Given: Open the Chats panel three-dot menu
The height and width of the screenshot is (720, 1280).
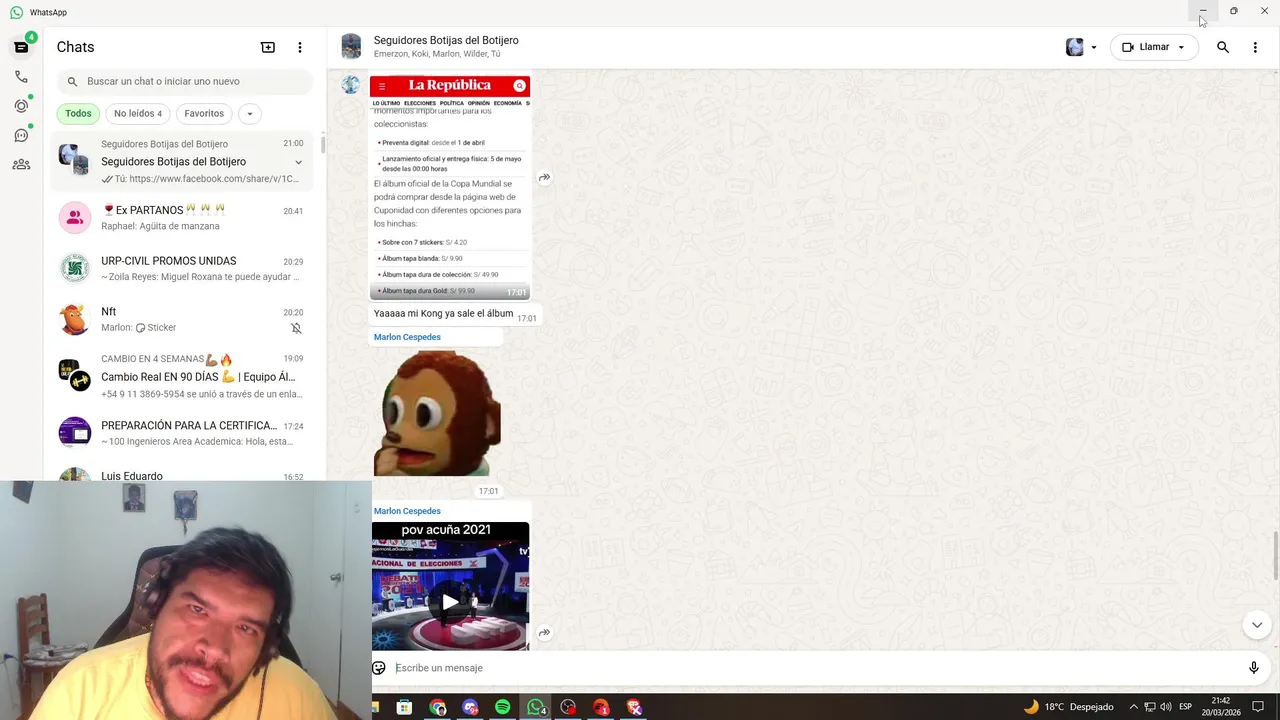Looking at the screenshot, I should 299,47.
